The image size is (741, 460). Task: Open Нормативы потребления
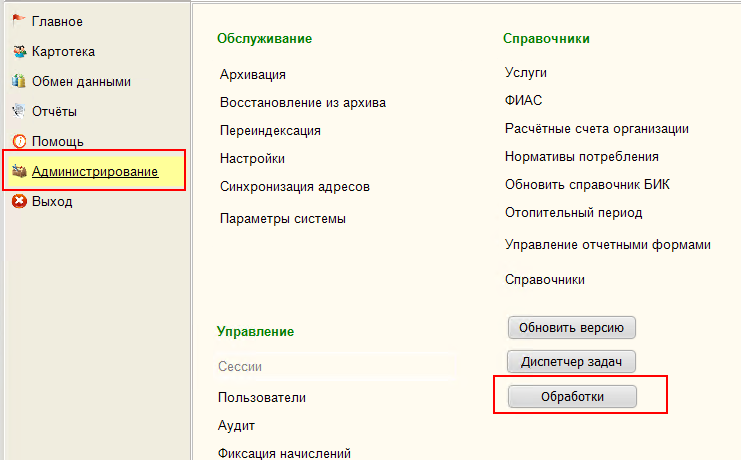point(582,156)
